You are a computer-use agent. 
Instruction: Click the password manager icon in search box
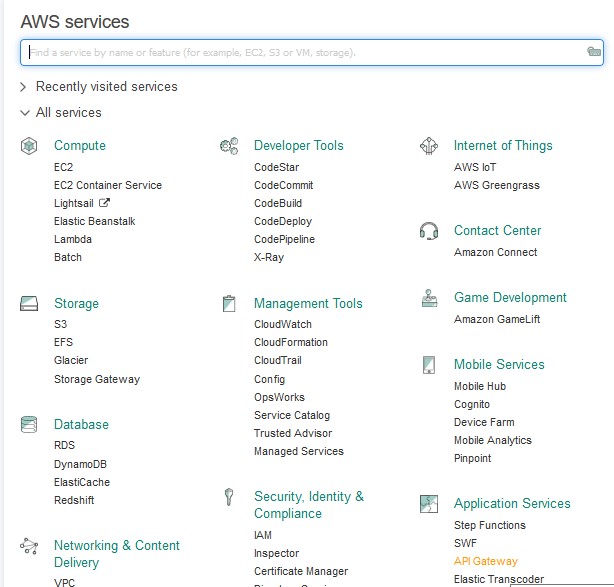[594, 51]
